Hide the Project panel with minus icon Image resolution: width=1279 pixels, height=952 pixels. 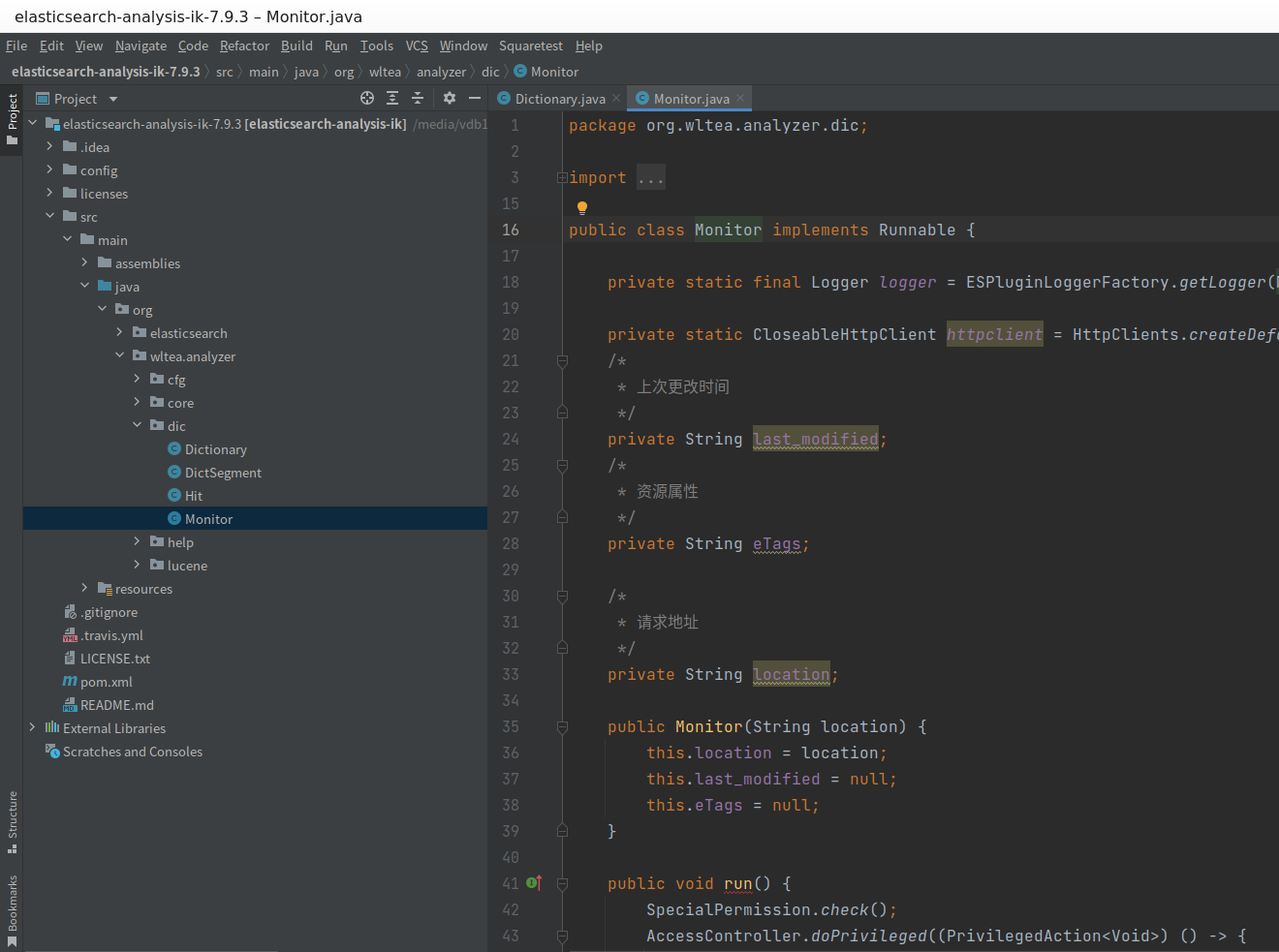point(475,98)
